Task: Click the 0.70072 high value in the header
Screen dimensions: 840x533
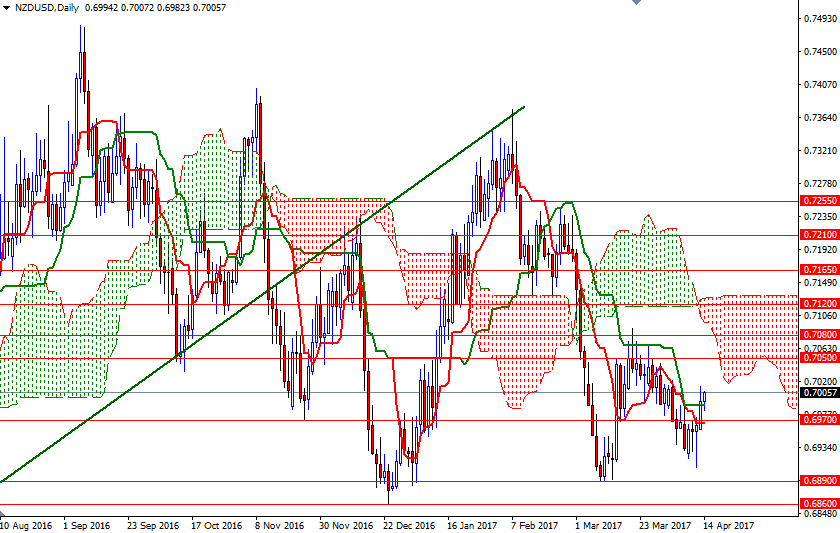Action: (138, 8)
